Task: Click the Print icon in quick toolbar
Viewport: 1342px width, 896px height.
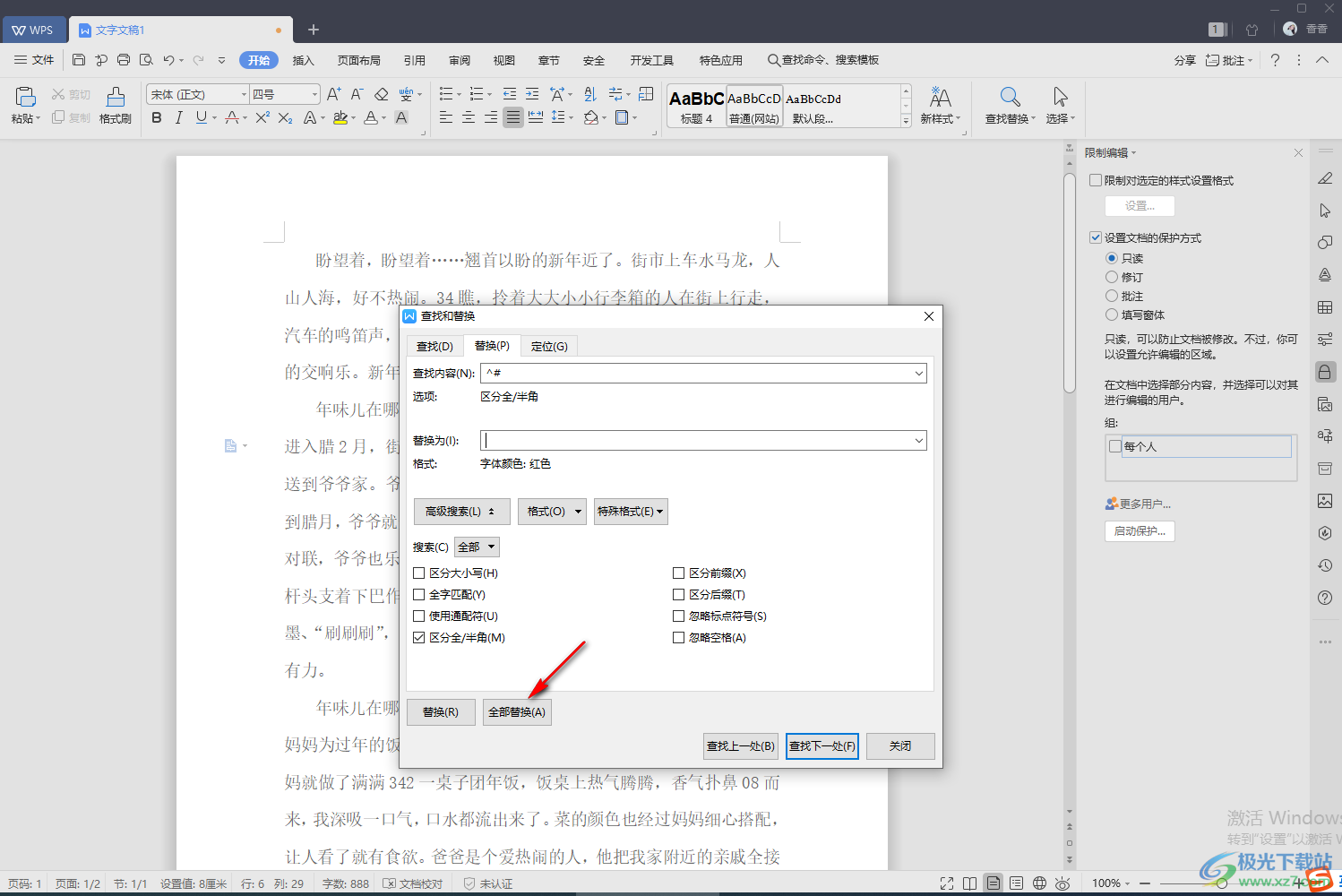Action: coord(124,60)
